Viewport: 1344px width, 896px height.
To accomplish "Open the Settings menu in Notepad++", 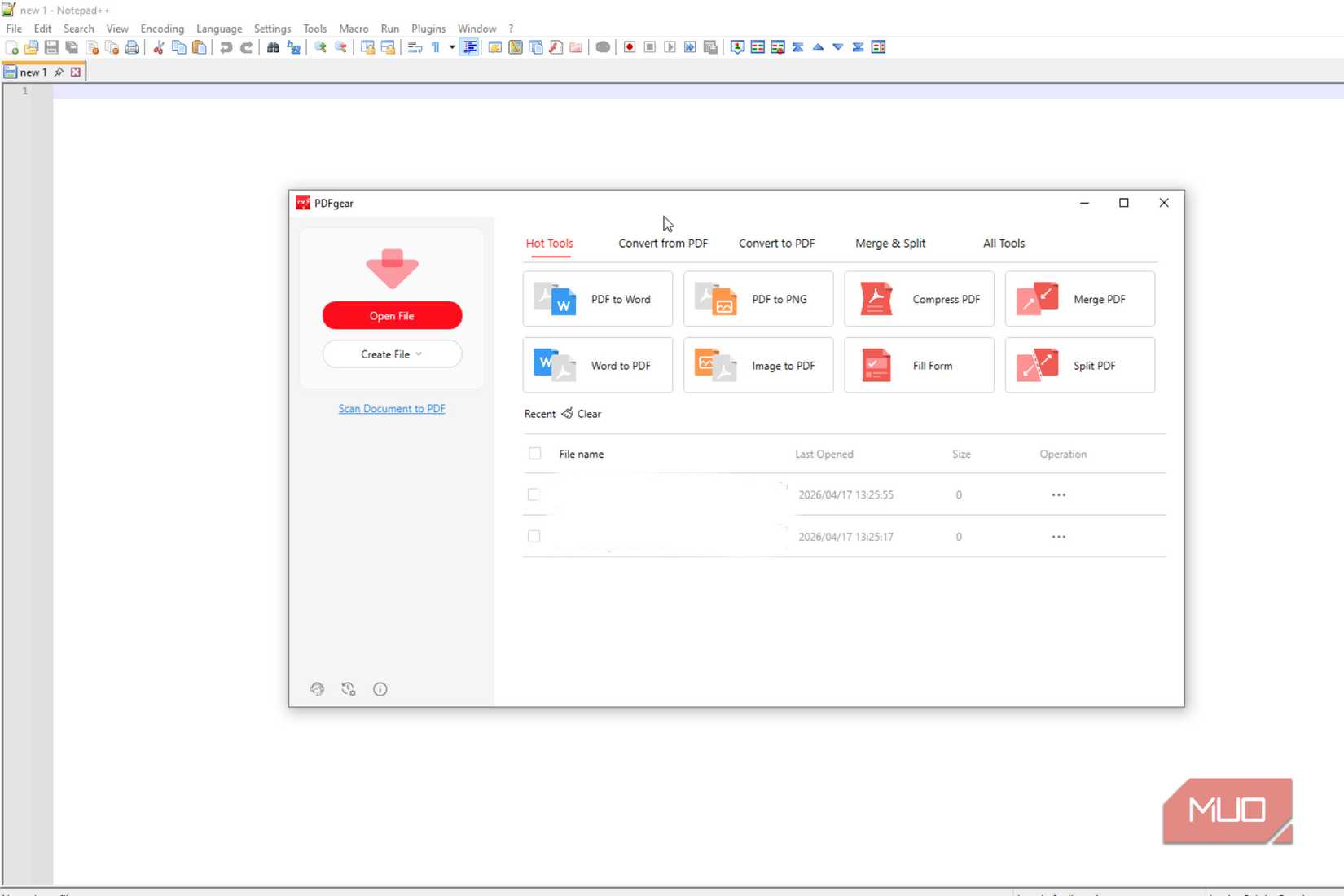I will [x=272, y=29].
